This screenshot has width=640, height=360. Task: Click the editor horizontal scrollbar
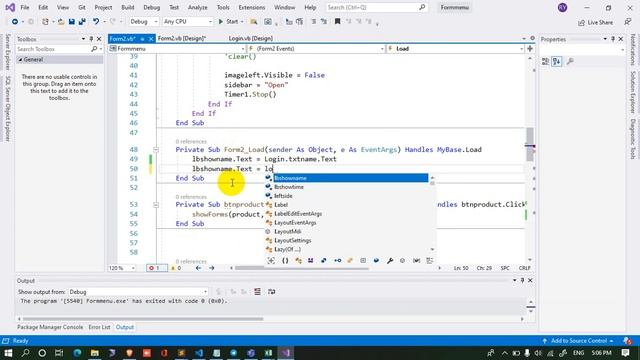[302, 268]
